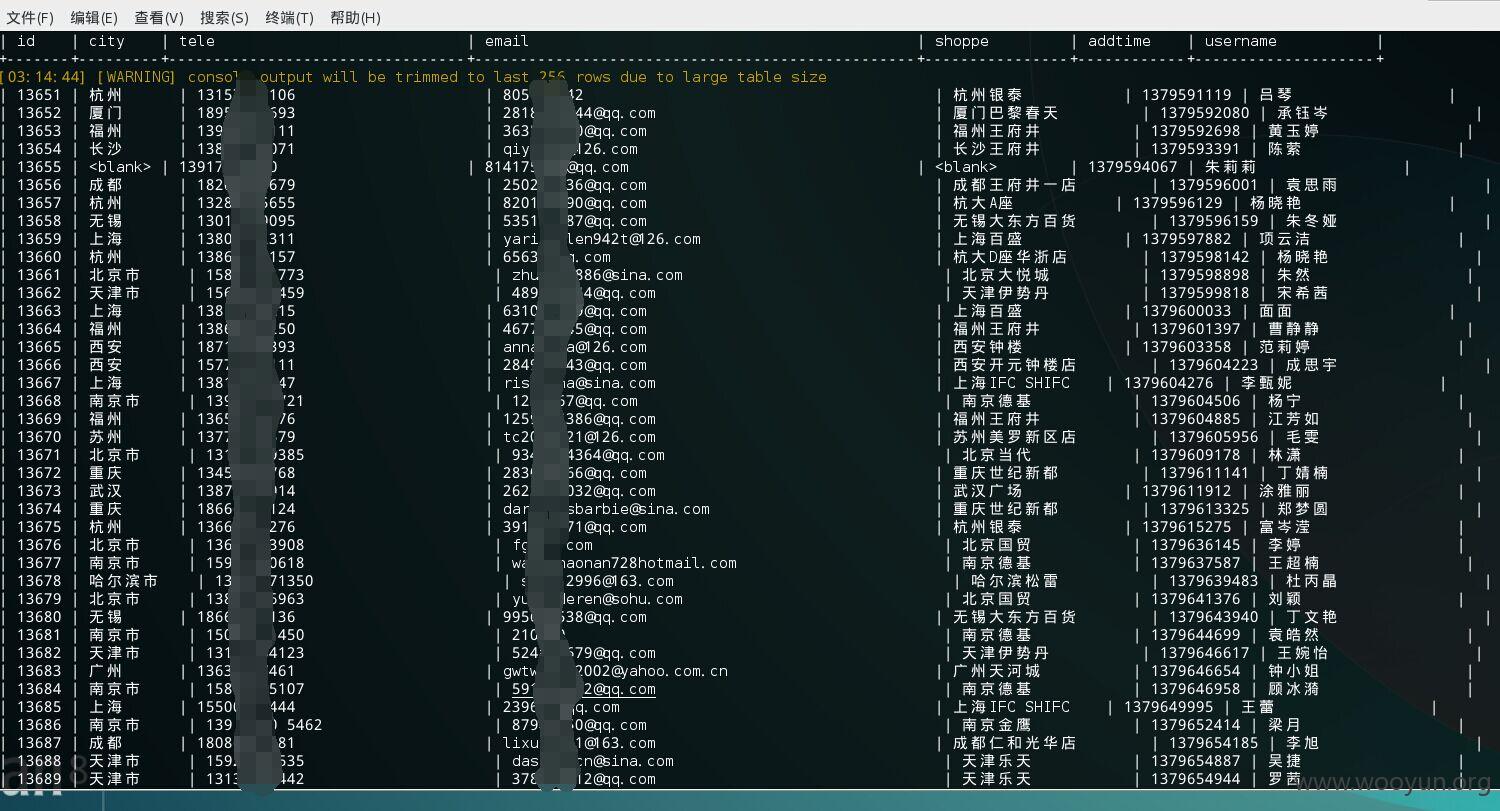Viewport: 1500px width, 811px height.
Task: Click the 'shoppe' column header
Action: (x=962, y=41)
